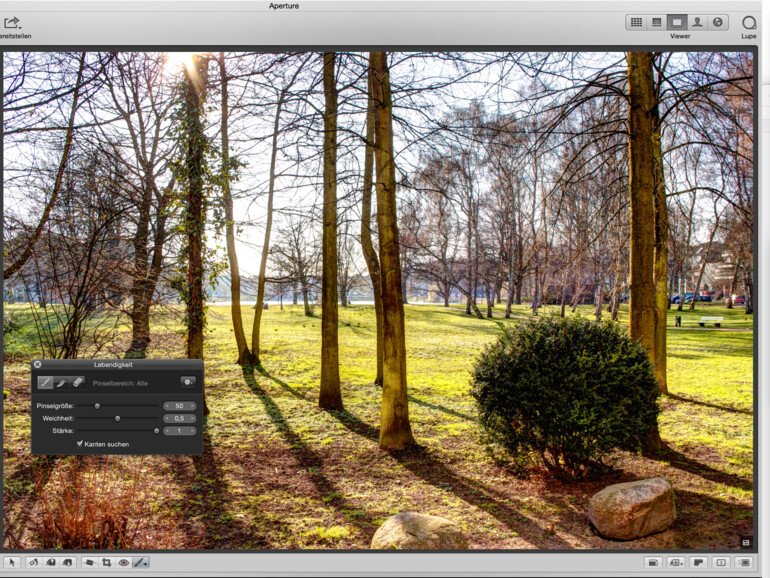Screen dimensions: 770x578
Task: Select the Straighten tool
Action: coord(89,562)
